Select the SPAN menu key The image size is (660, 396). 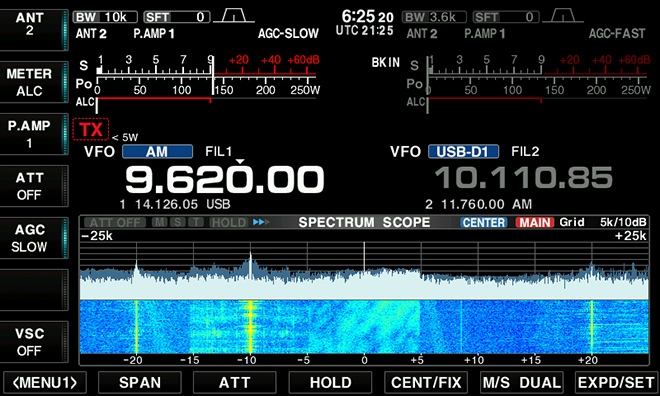tap(140, 383)
